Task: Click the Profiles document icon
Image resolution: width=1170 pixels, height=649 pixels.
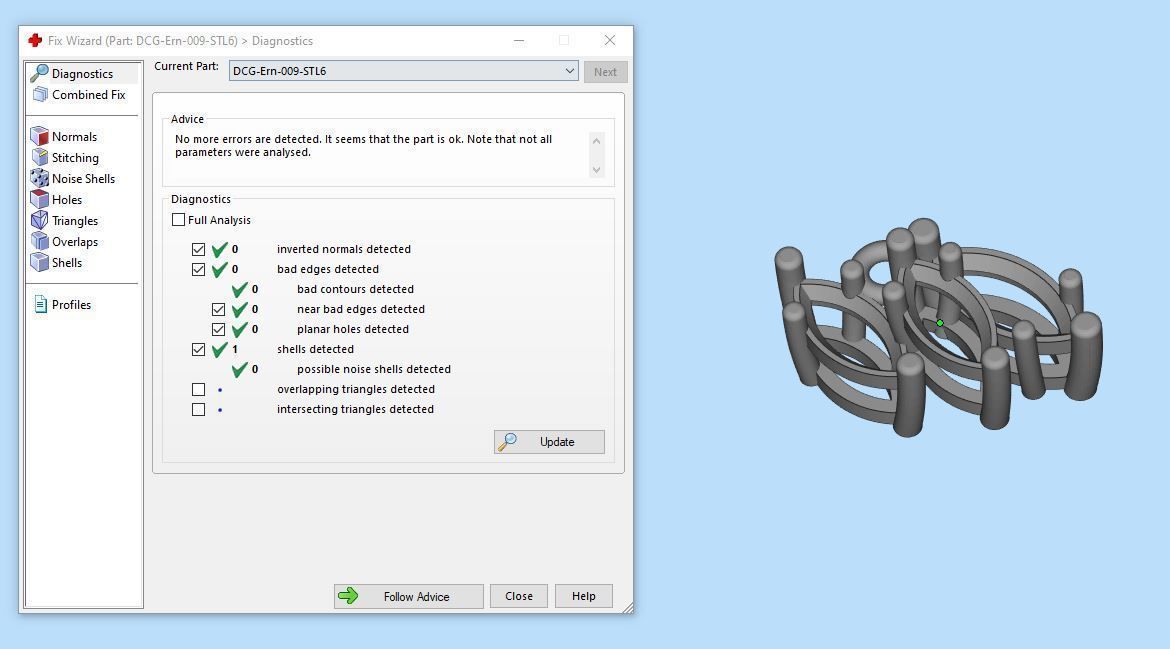Action: click(41, 304)
